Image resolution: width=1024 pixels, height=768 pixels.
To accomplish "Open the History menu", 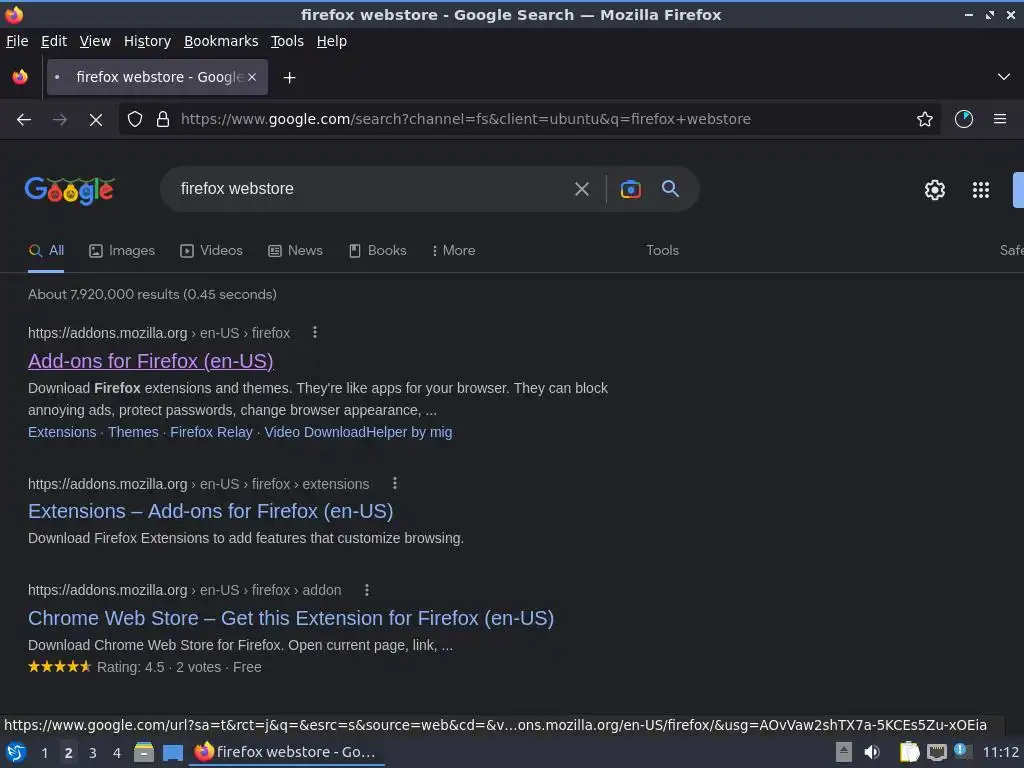I will coord(147,41).
